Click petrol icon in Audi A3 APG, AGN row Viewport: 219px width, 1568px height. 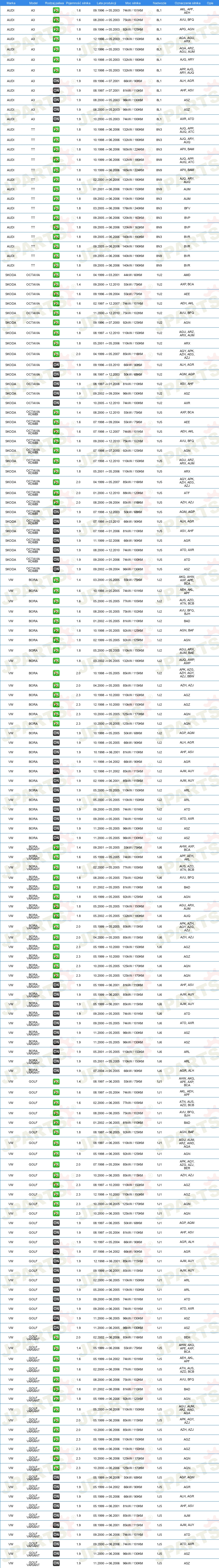pyautogui.click(x=56, y=29)
